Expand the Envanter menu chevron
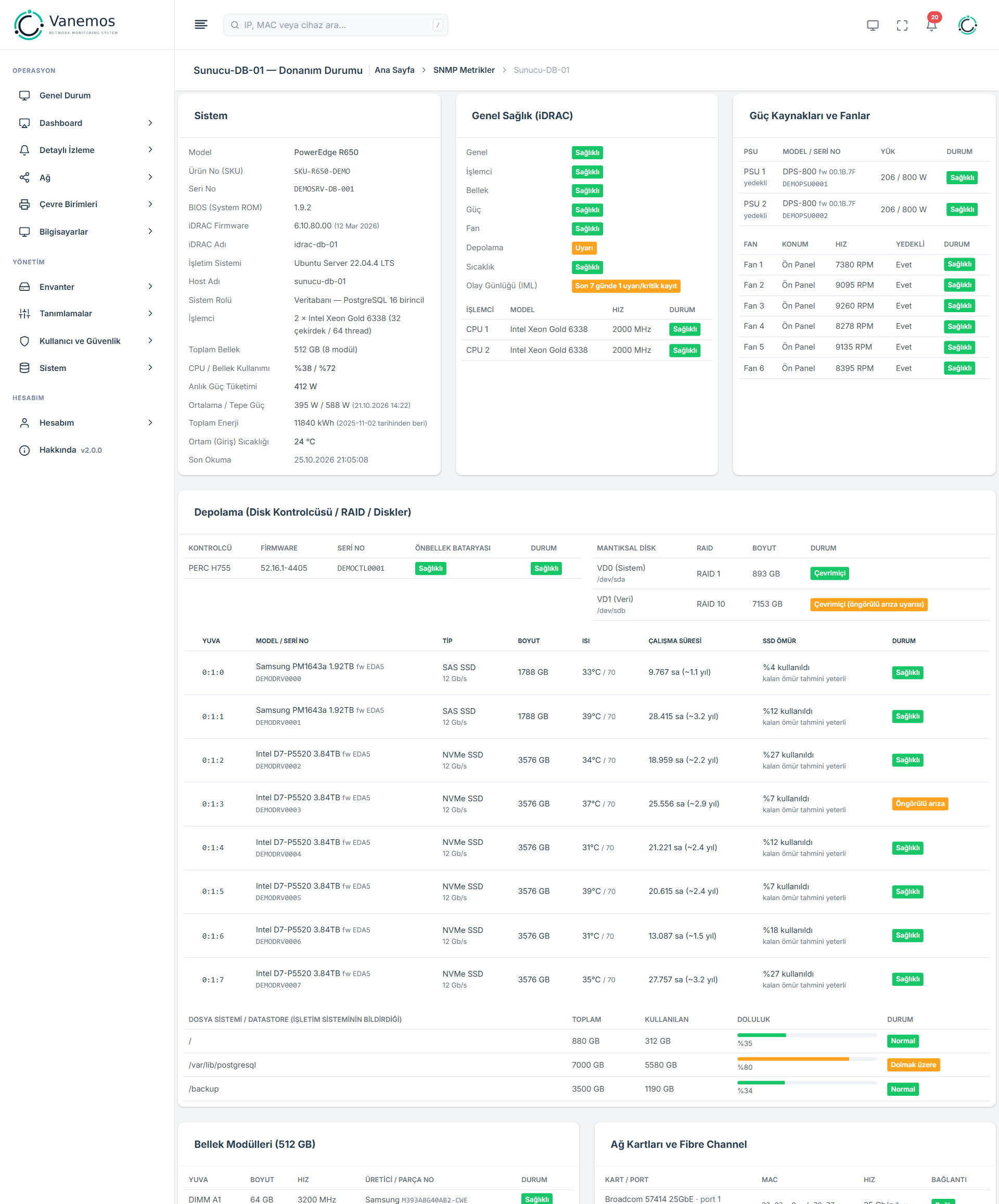Viewport: 999px width, 1204px height. 150,287
